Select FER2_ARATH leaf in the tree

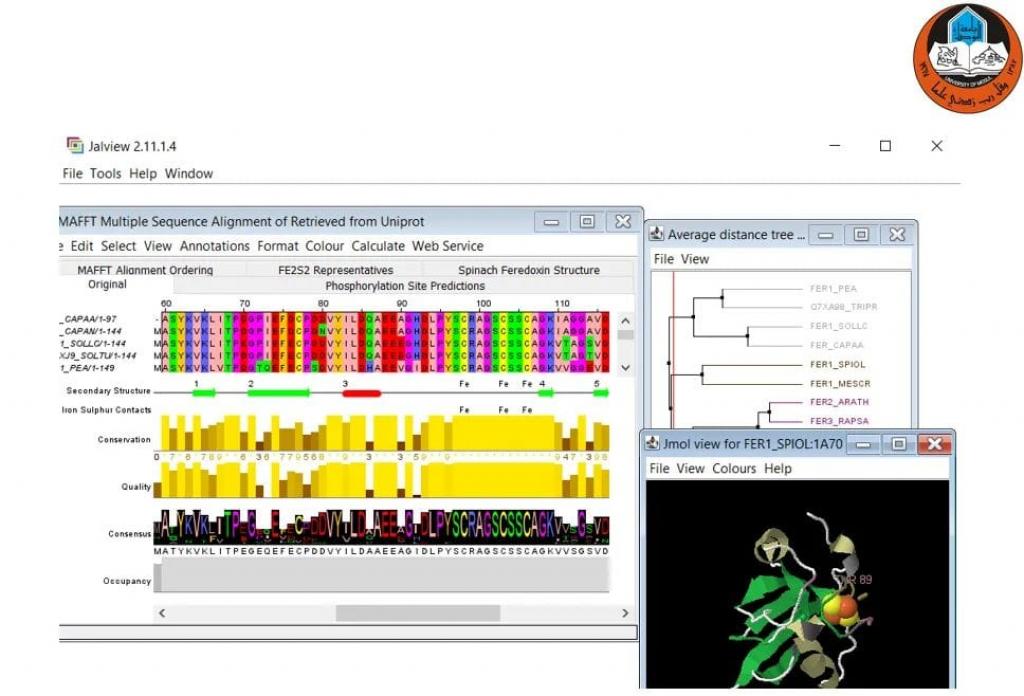pyautogui.click(x=839, y=402)
